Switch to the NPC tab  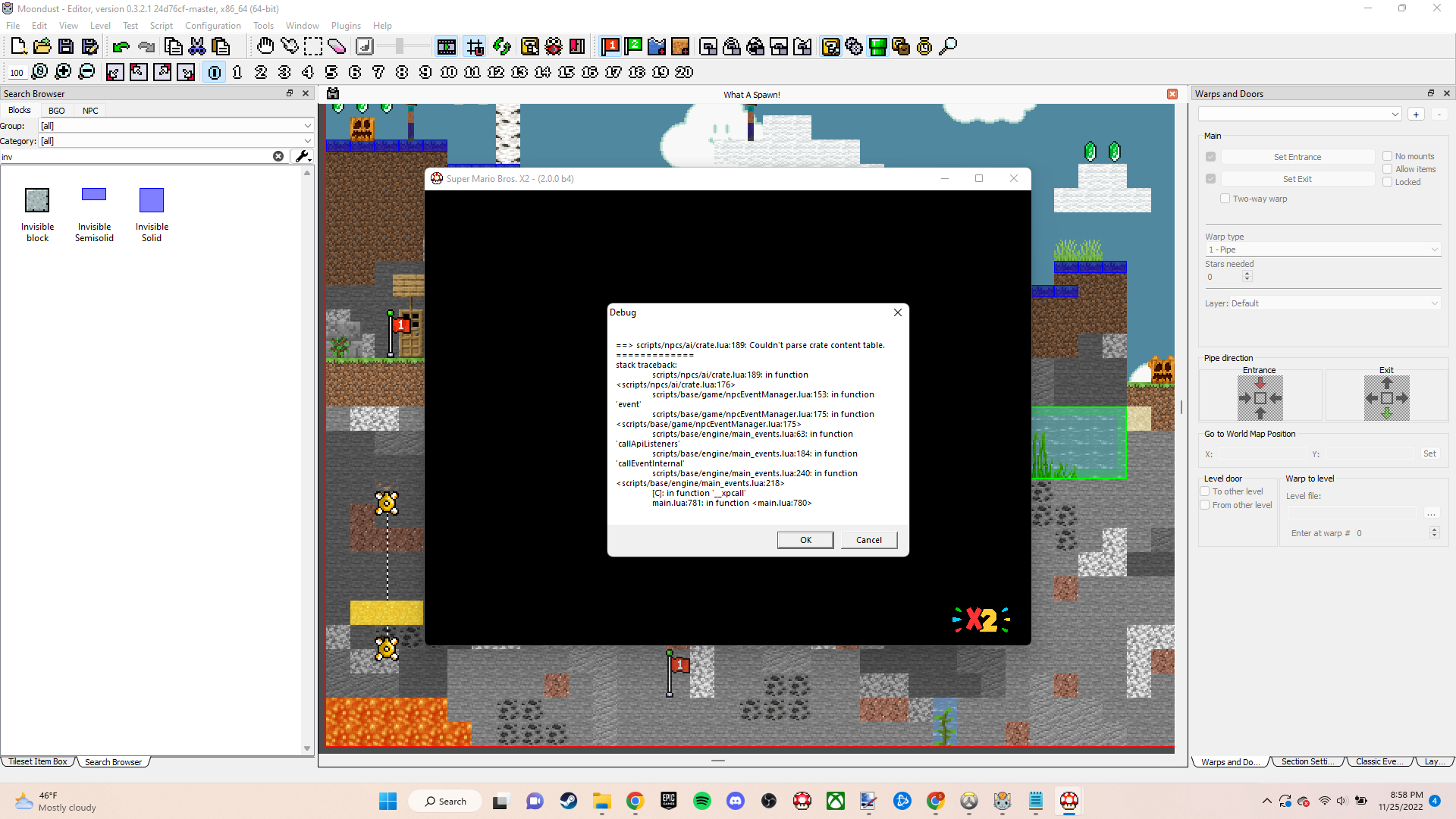click(x=90, y=111)
